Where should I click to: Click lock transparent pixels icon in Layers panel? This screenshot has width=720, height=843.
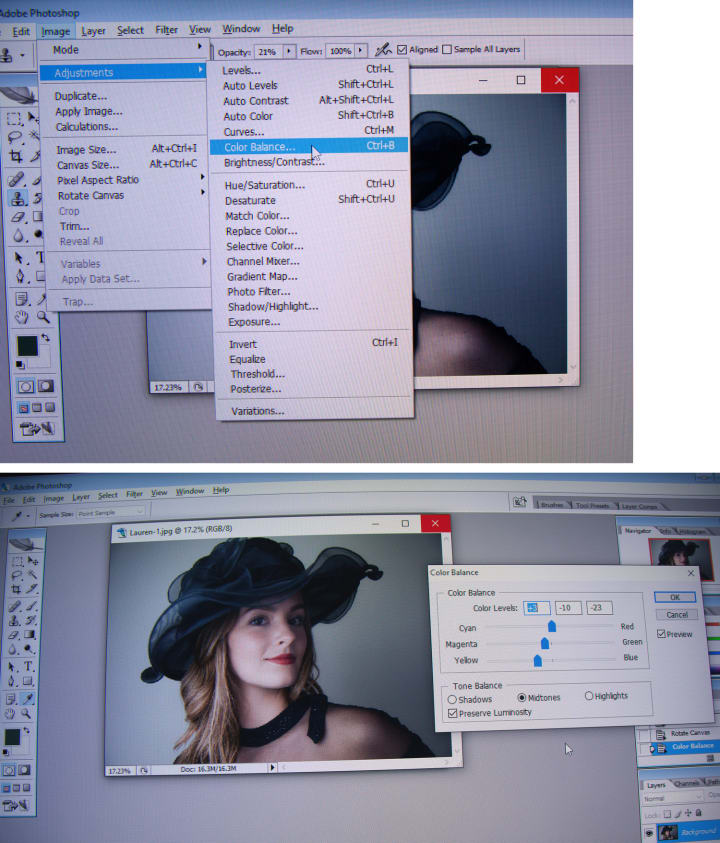[667, 814]
